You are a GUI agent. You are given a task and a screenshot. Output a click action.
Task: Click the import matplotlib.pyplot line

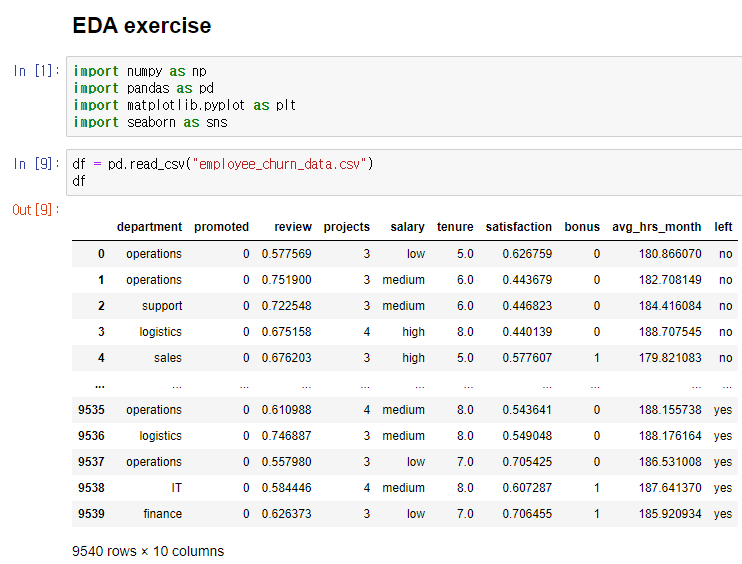[x=185, y=106]
